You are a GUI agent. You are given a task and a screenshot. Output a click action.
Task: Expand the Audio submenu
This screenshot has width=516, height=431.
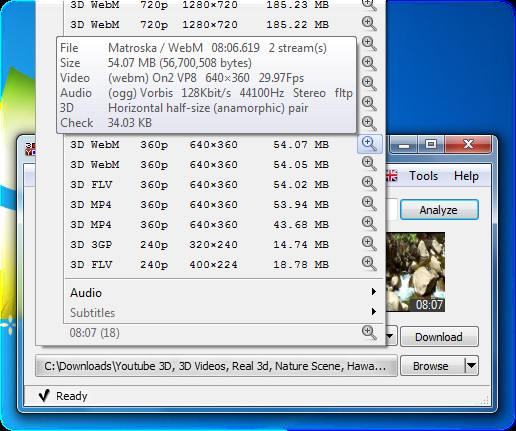pyautogui.click(x=223, y=293)
